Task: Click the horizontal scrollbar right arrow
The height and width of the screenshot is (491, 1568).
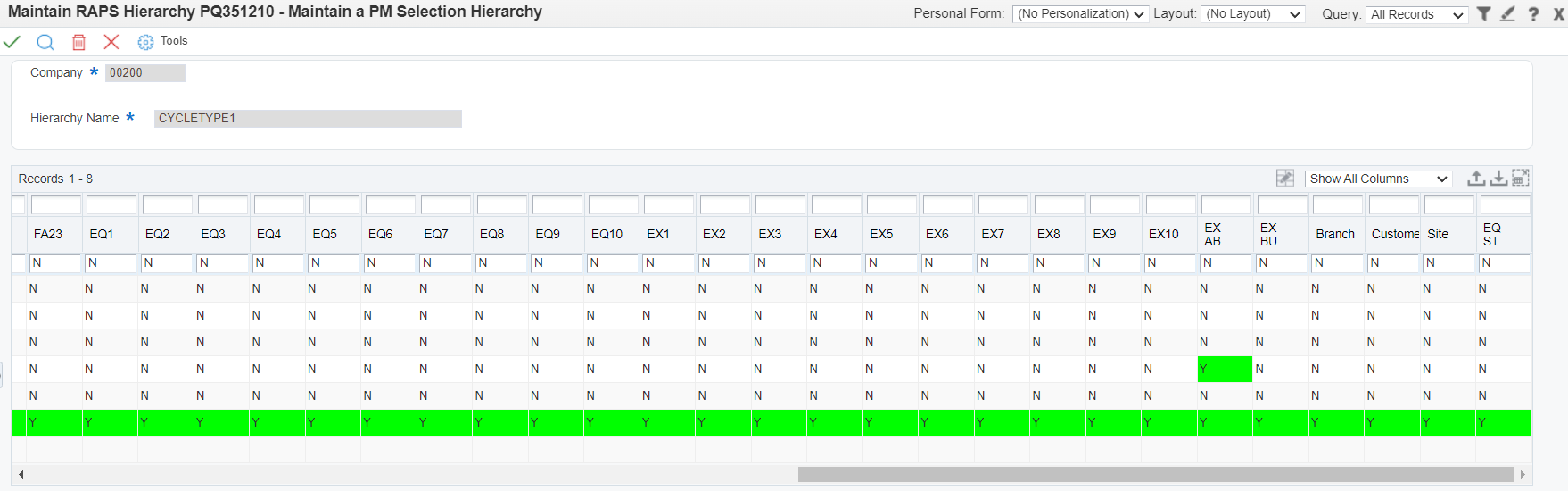Action: pos(1523,474)
